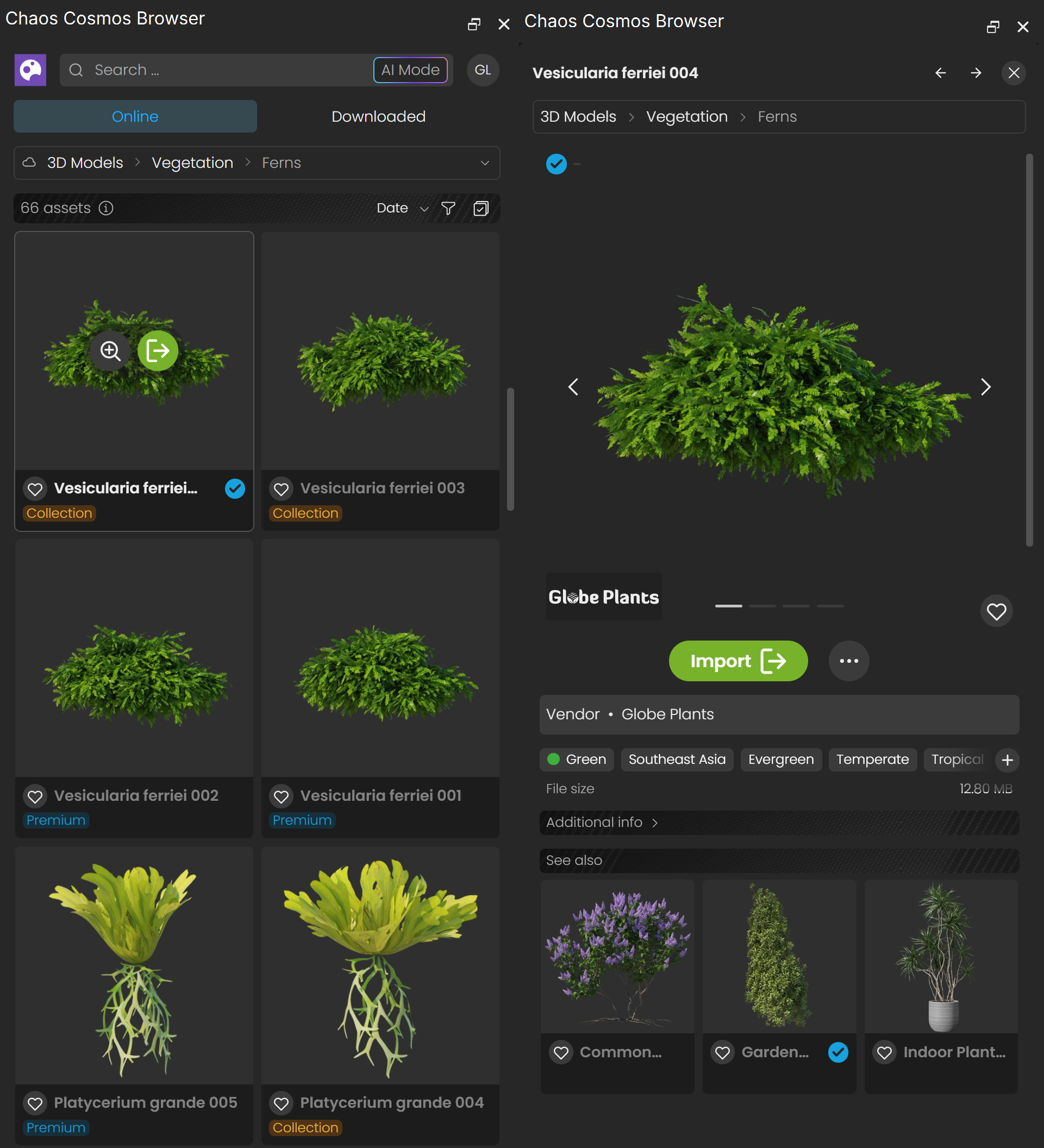Favorite Platycerium grande 004 card

point(282,1103)
